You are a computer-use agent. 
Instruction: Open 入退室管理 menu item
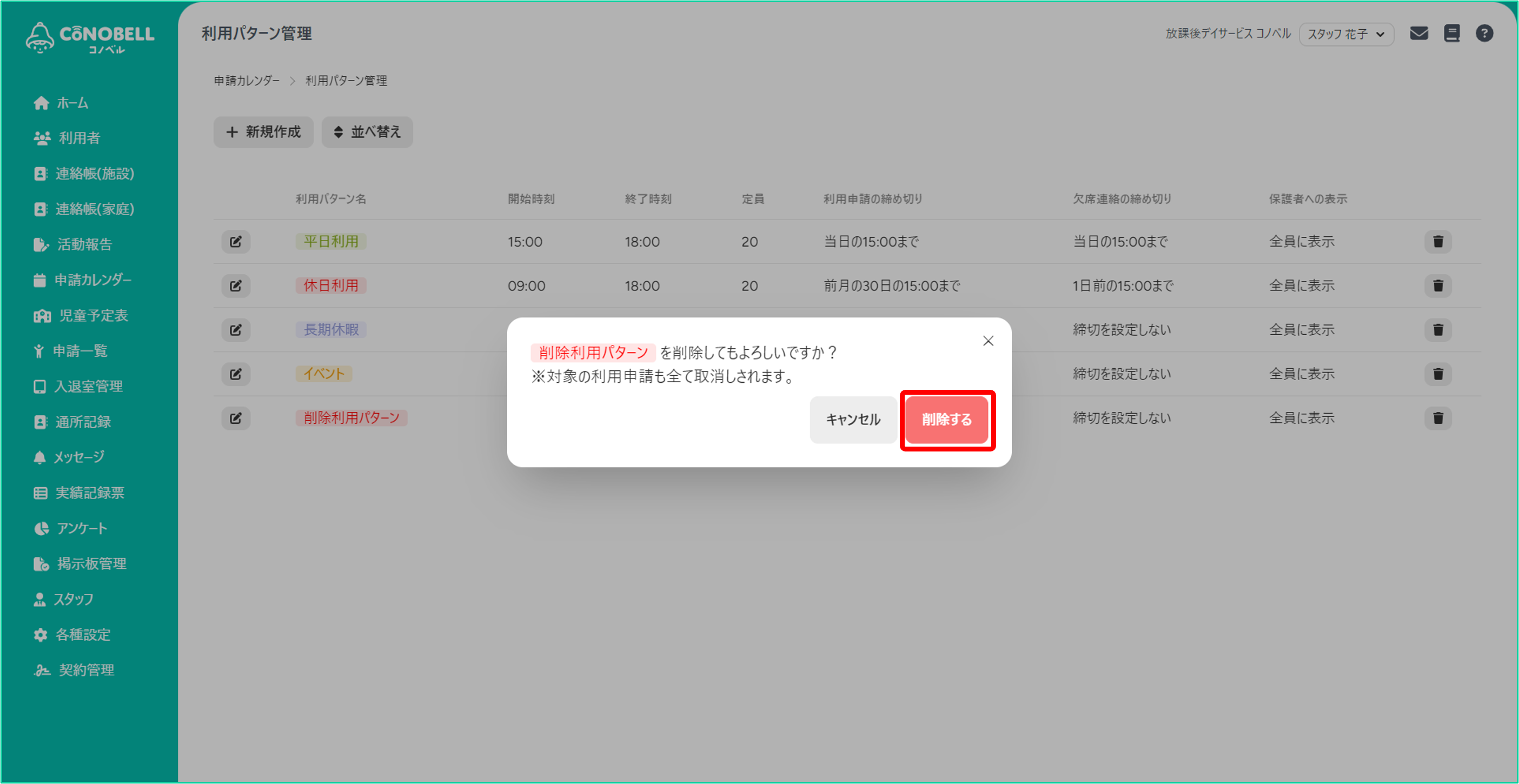point(78,386)
